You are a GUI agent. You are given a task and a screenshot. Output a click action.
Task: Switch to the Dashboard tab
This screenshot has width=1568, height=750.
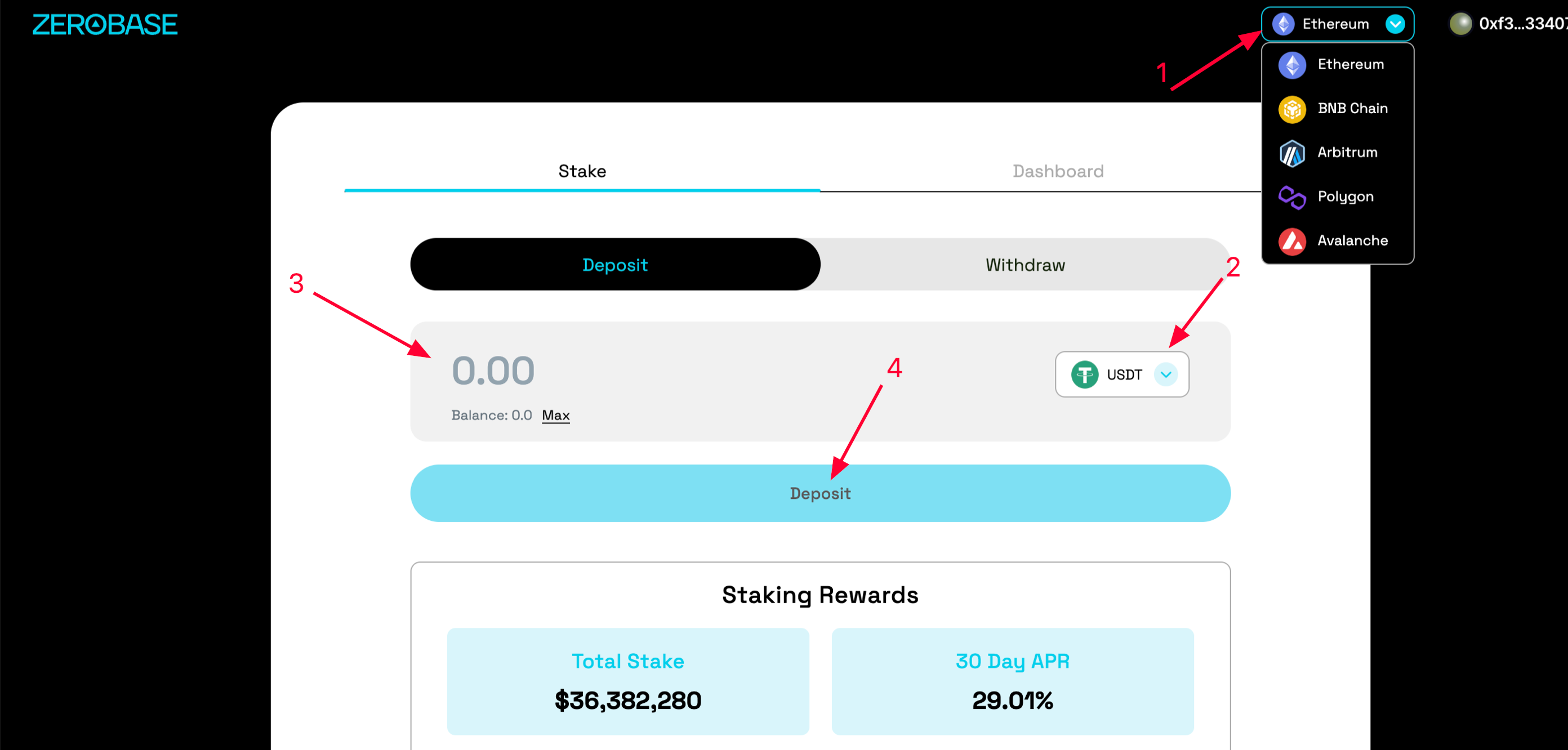click(x=1058, y=171)
